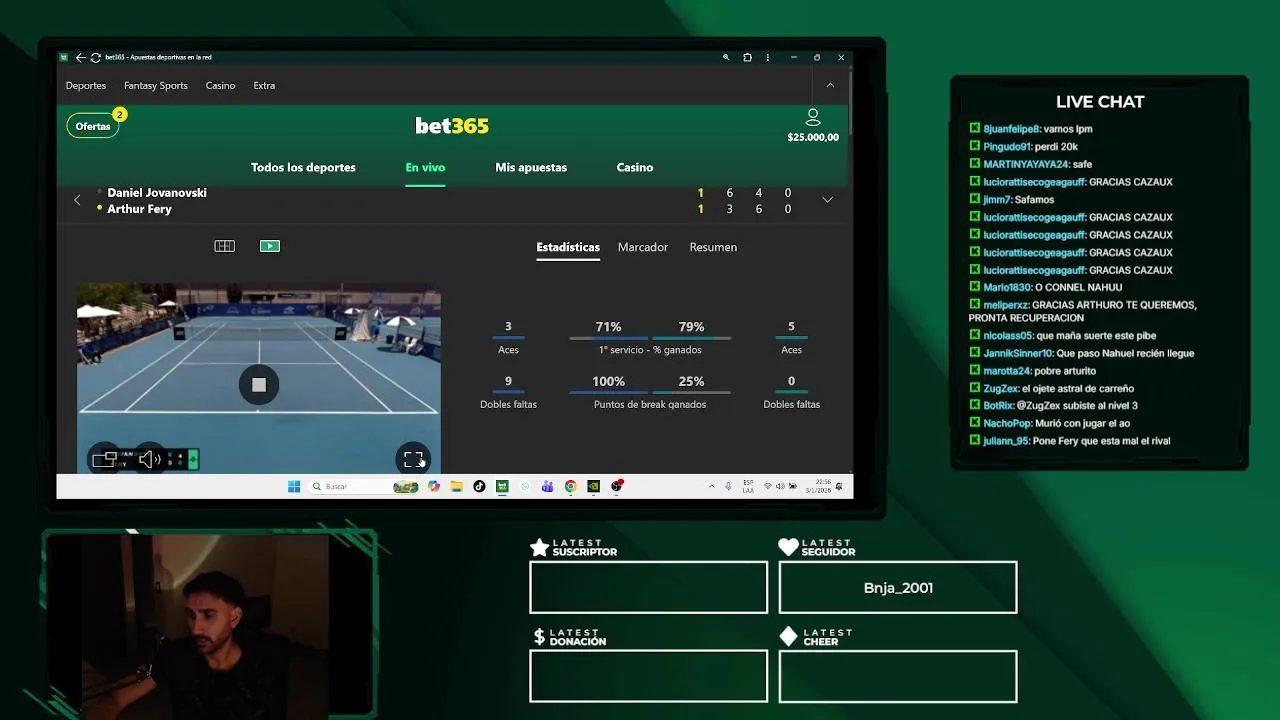
Task: Click the tennis match video thumbnail
Action: pos(259,378)
